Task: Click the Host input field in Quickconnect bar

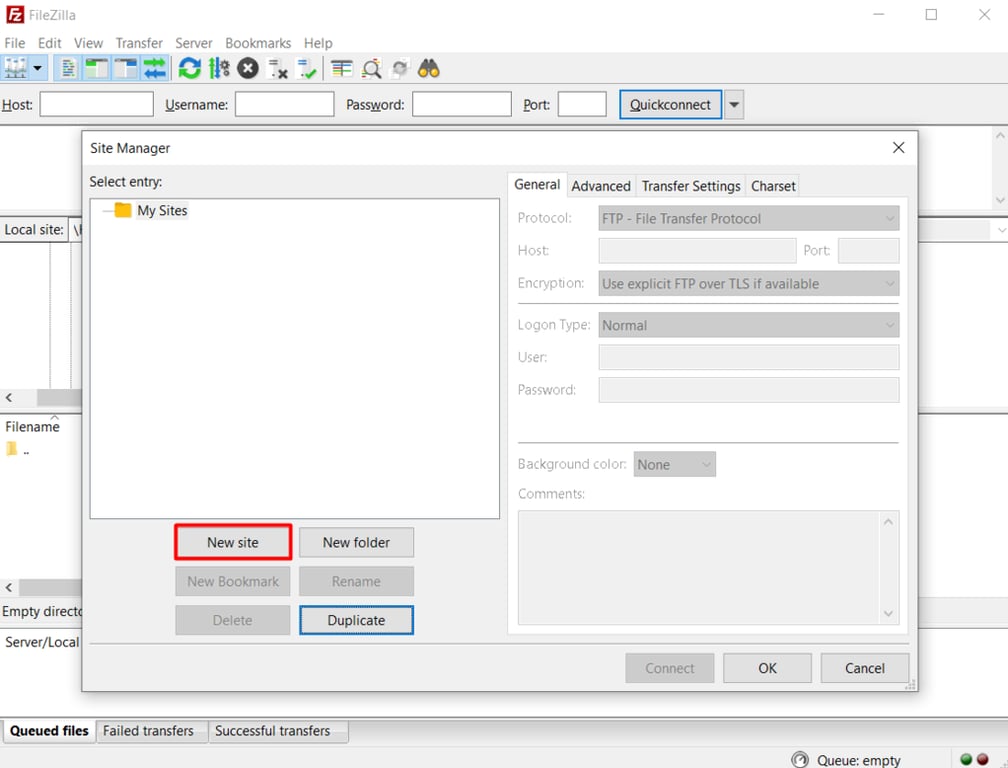Action: click(96, 104)
